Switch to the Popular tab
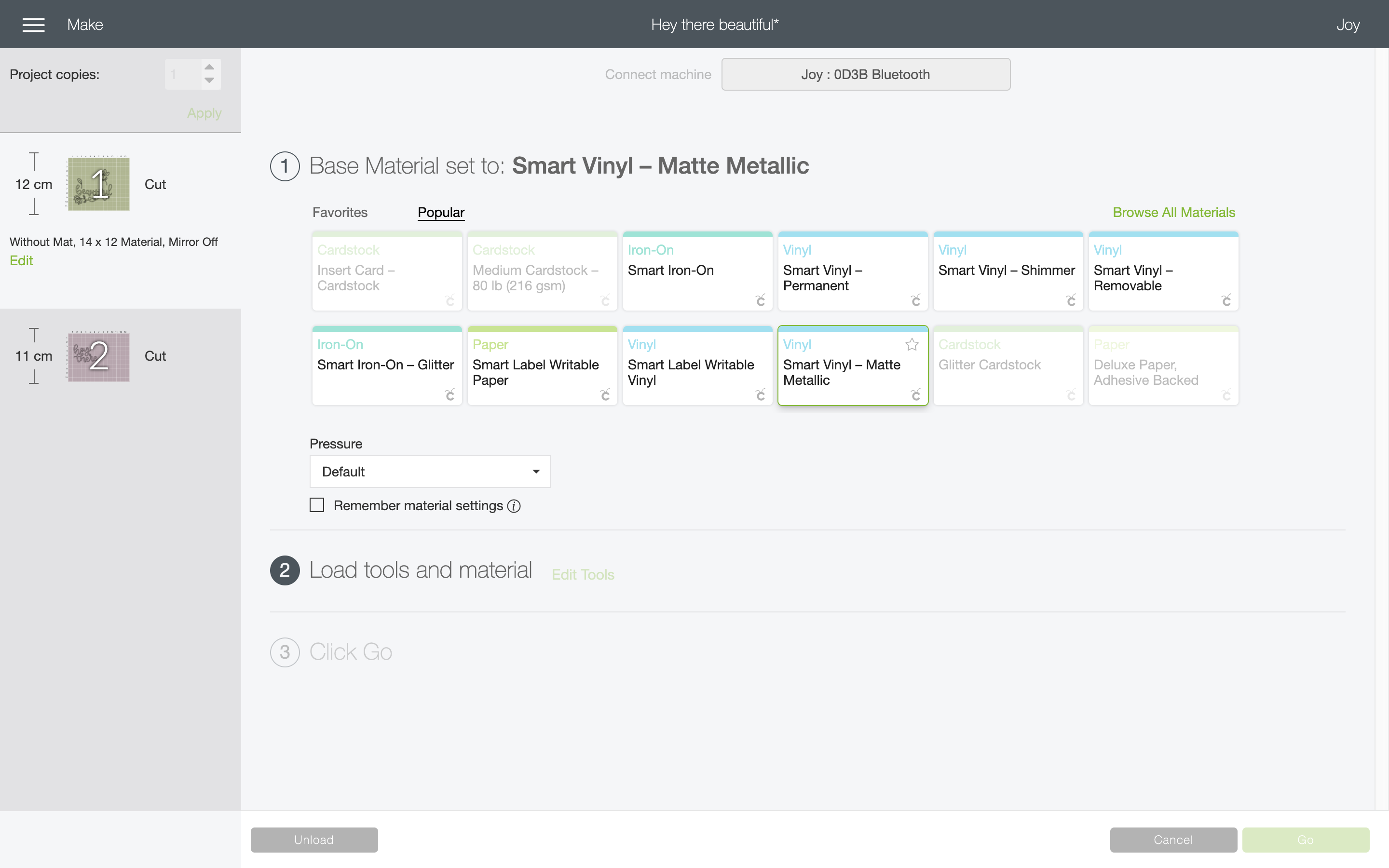This screenshot has width=1389, height=868. [x=441, y=212]
